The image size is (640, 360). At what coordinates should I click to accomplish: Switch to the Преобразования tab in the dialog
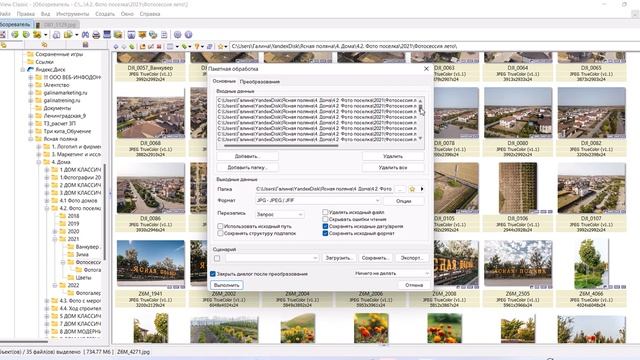pos(260,82)
